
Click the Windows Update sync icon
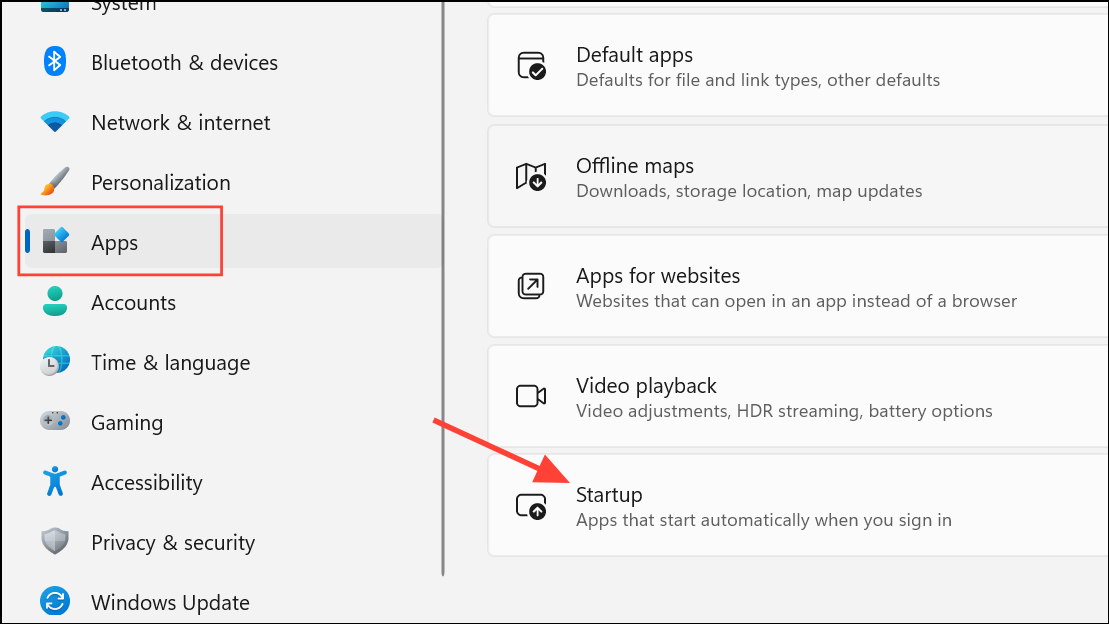pyautogui.click(x=54, y=602)
